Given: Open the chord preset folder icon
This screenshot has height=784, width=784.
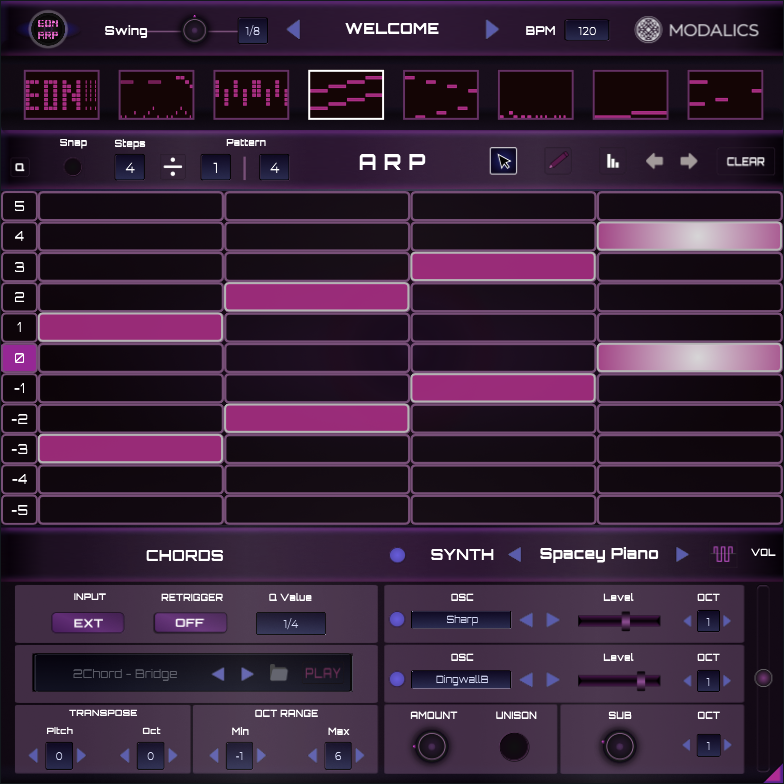Looking at the screenshot, I should pos(279,673).
